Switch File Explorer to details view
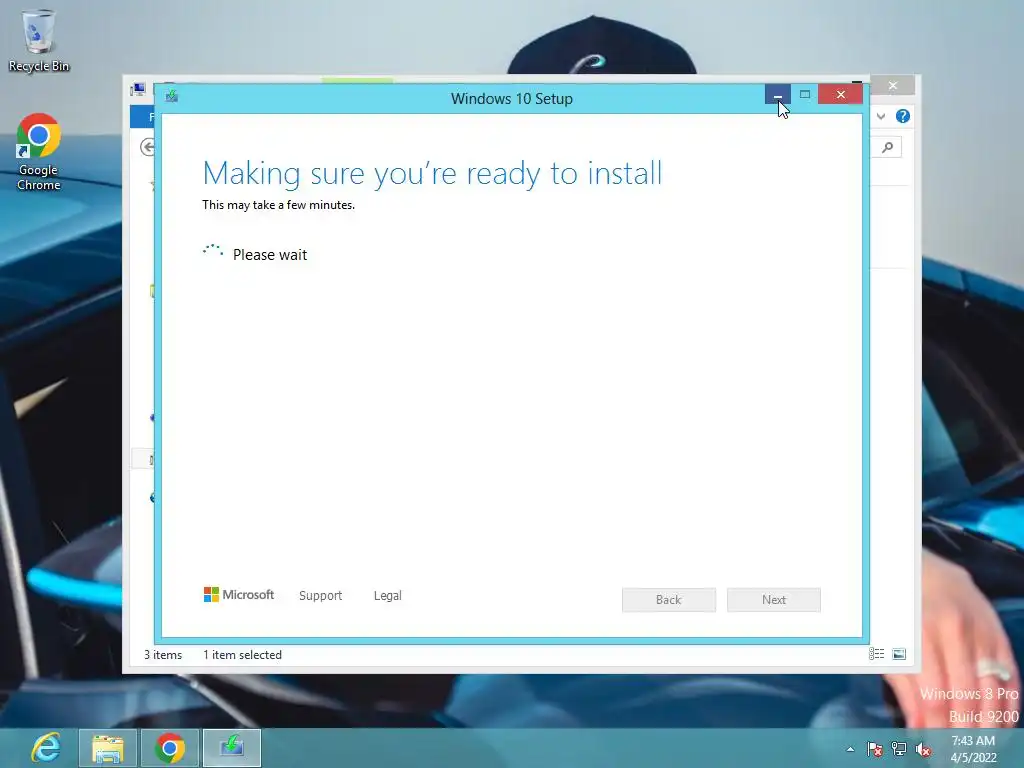This screenshot has height=768, width=1024. click(876, 654)
